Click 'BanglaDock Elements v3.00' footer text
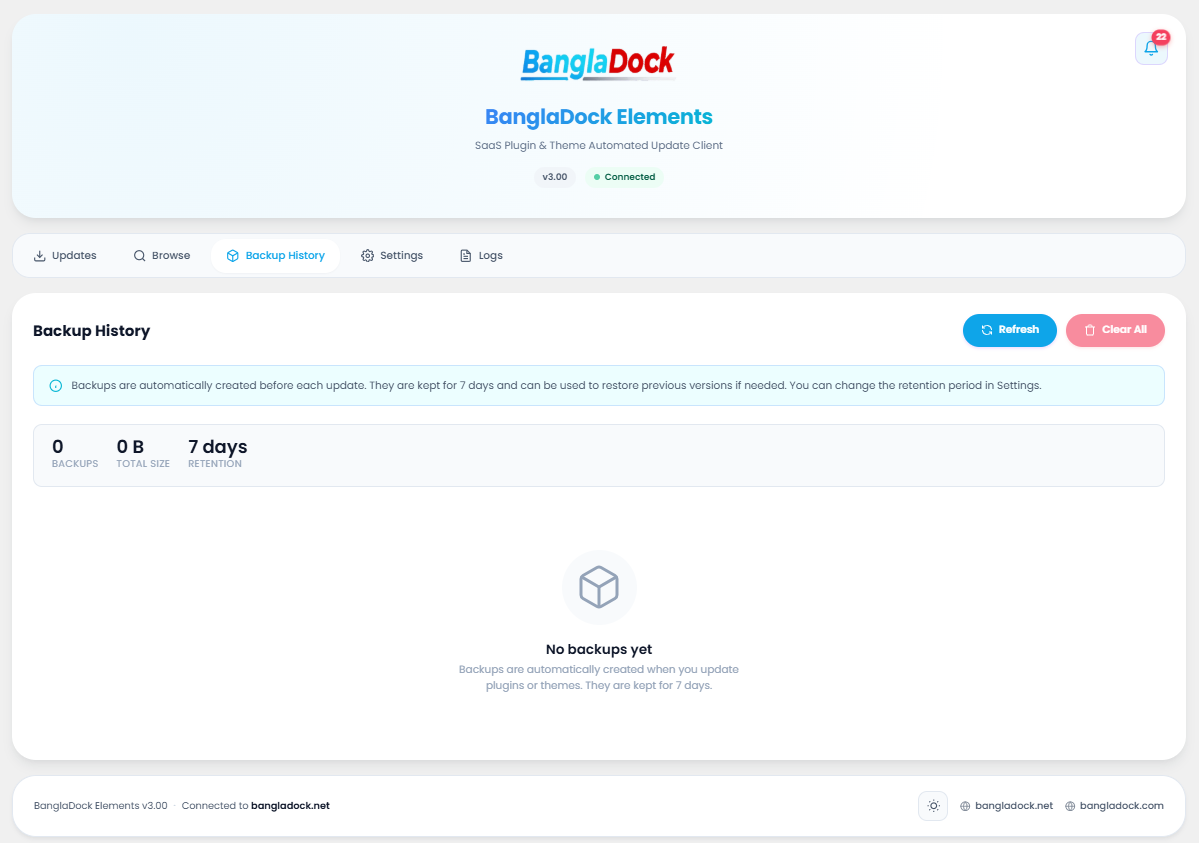This screenshot has width=1199, height=843. coord(100,806)
